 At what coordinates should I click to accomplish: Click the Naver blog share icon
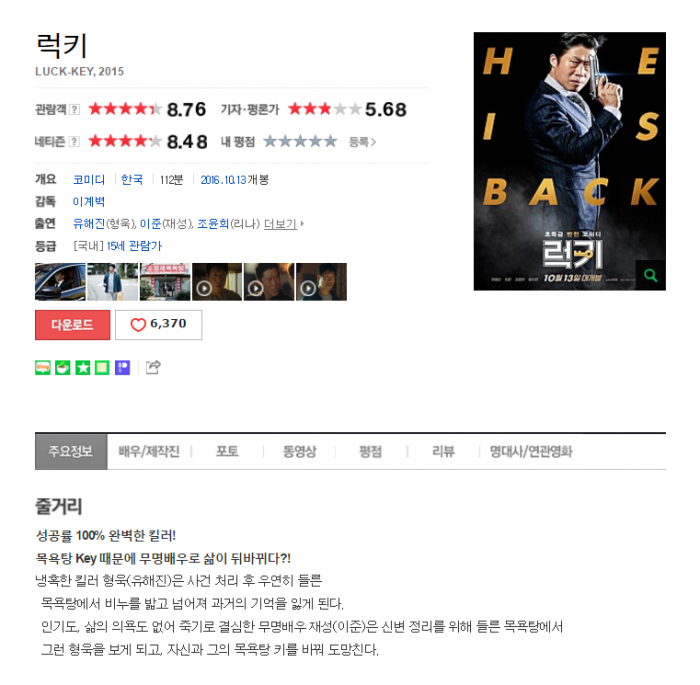[x=43, y=368]
